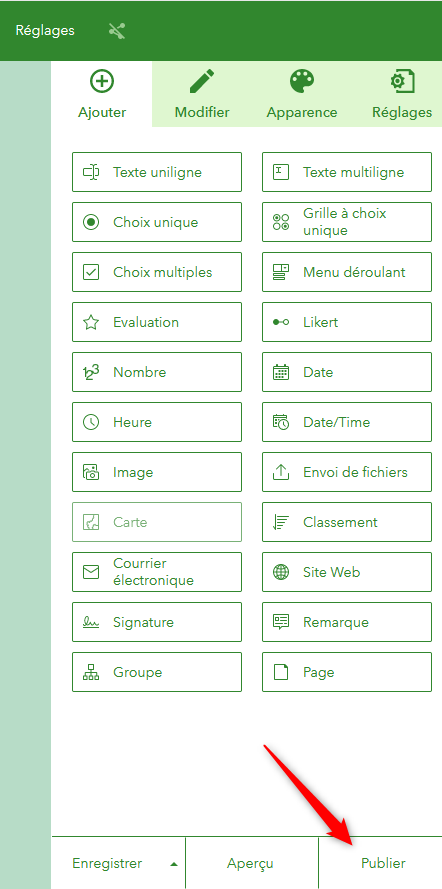
Task: Add a Texte uniligne input field
Action: tap(157, 172)
